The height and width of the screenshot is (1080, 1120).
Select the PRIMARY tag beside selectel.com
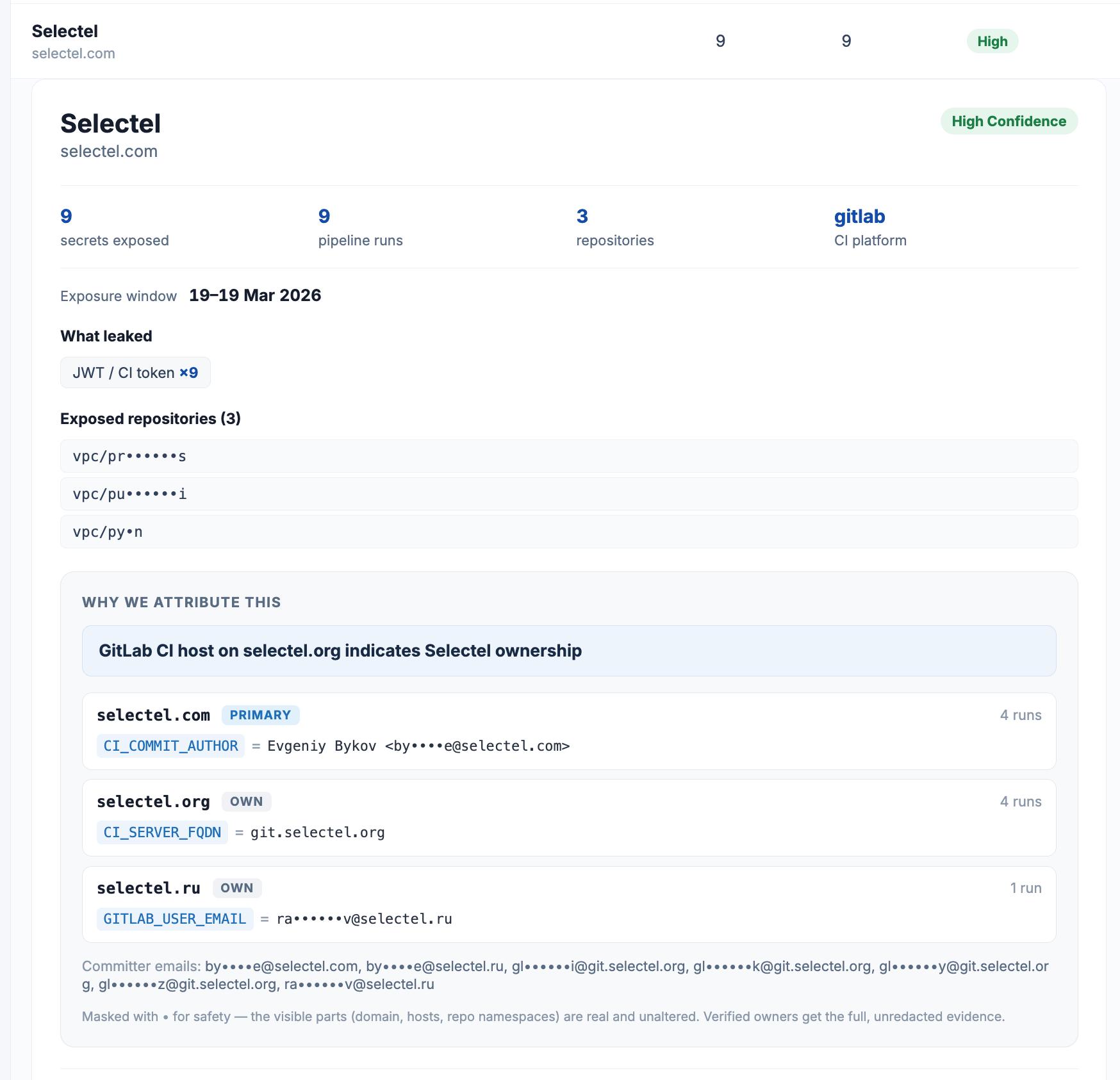(x=260, y=715)
